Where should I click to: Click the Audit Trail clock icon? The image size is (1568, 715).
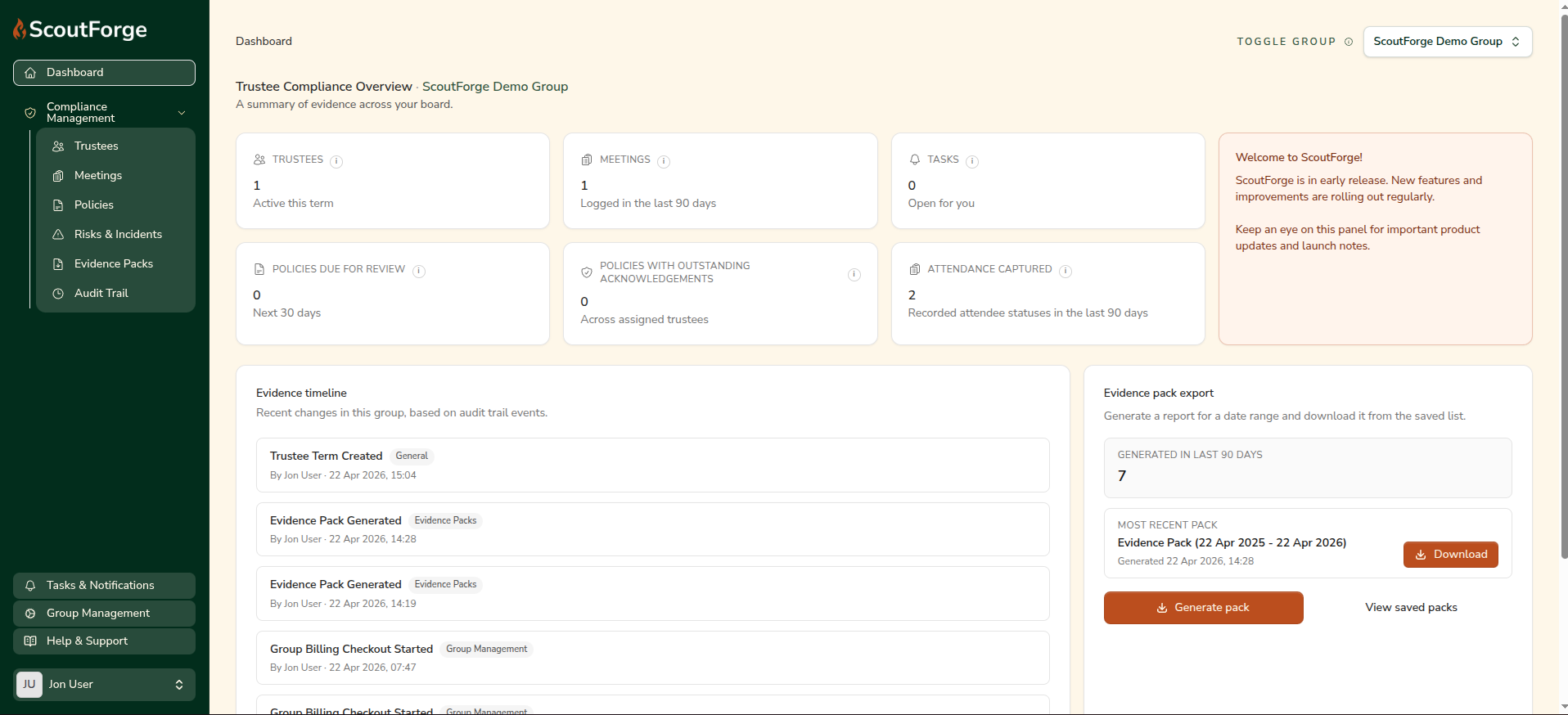tap(58, 294)
